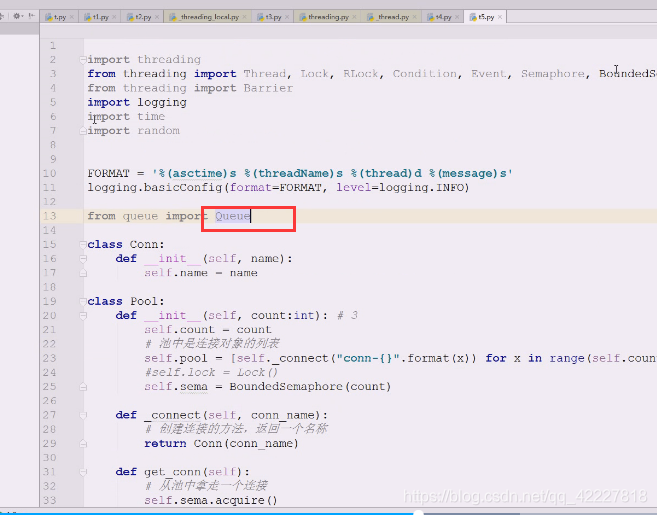Click the fold end marker at line 7
The width and height of the screenshot is (657, 515).
coord(83,131)
